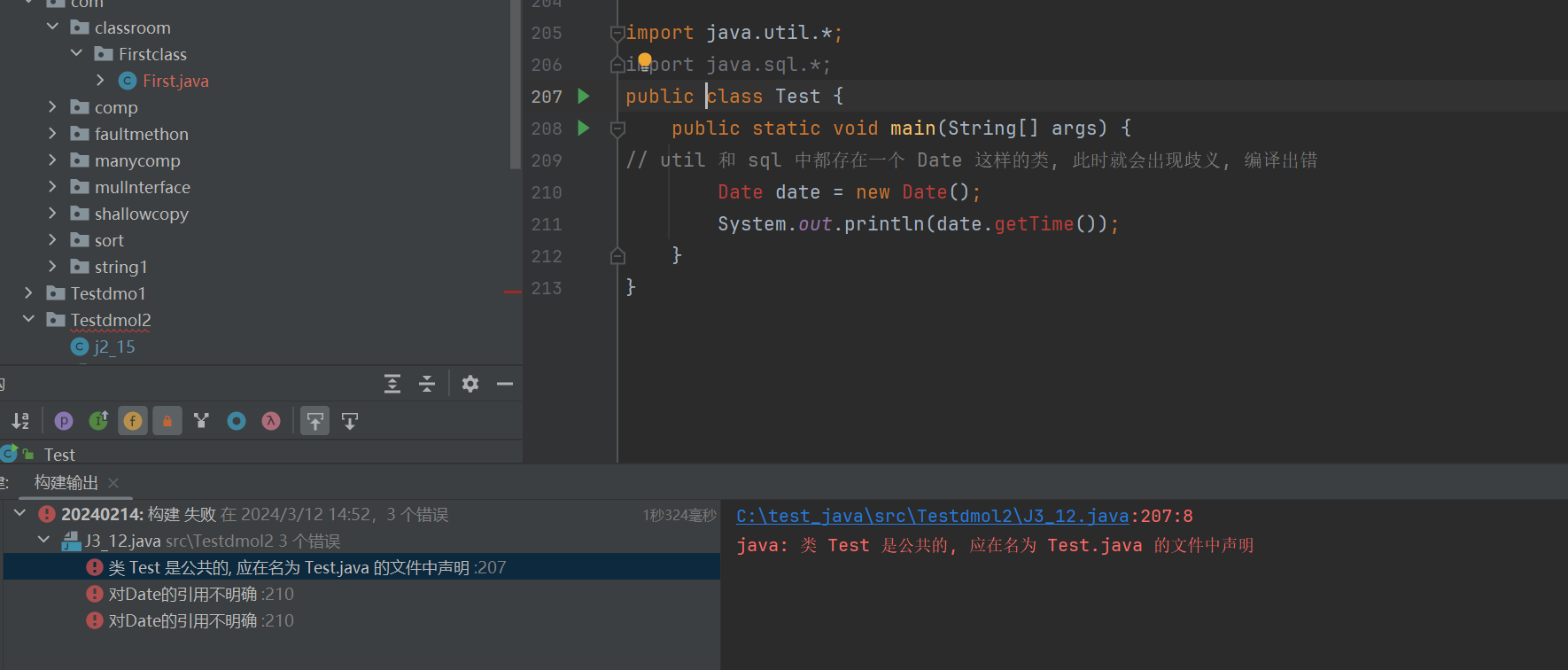Close the 构建输出 tab
This screenshot has height=670, width=1568.
coord(113,483)
